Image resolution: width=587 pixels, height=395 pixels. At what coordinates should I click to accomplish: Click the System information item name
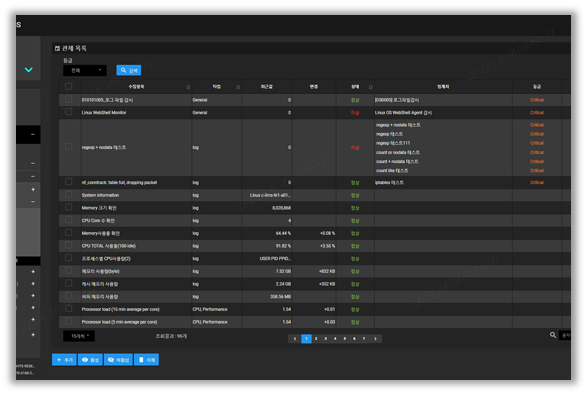click(x=100, y=195)
